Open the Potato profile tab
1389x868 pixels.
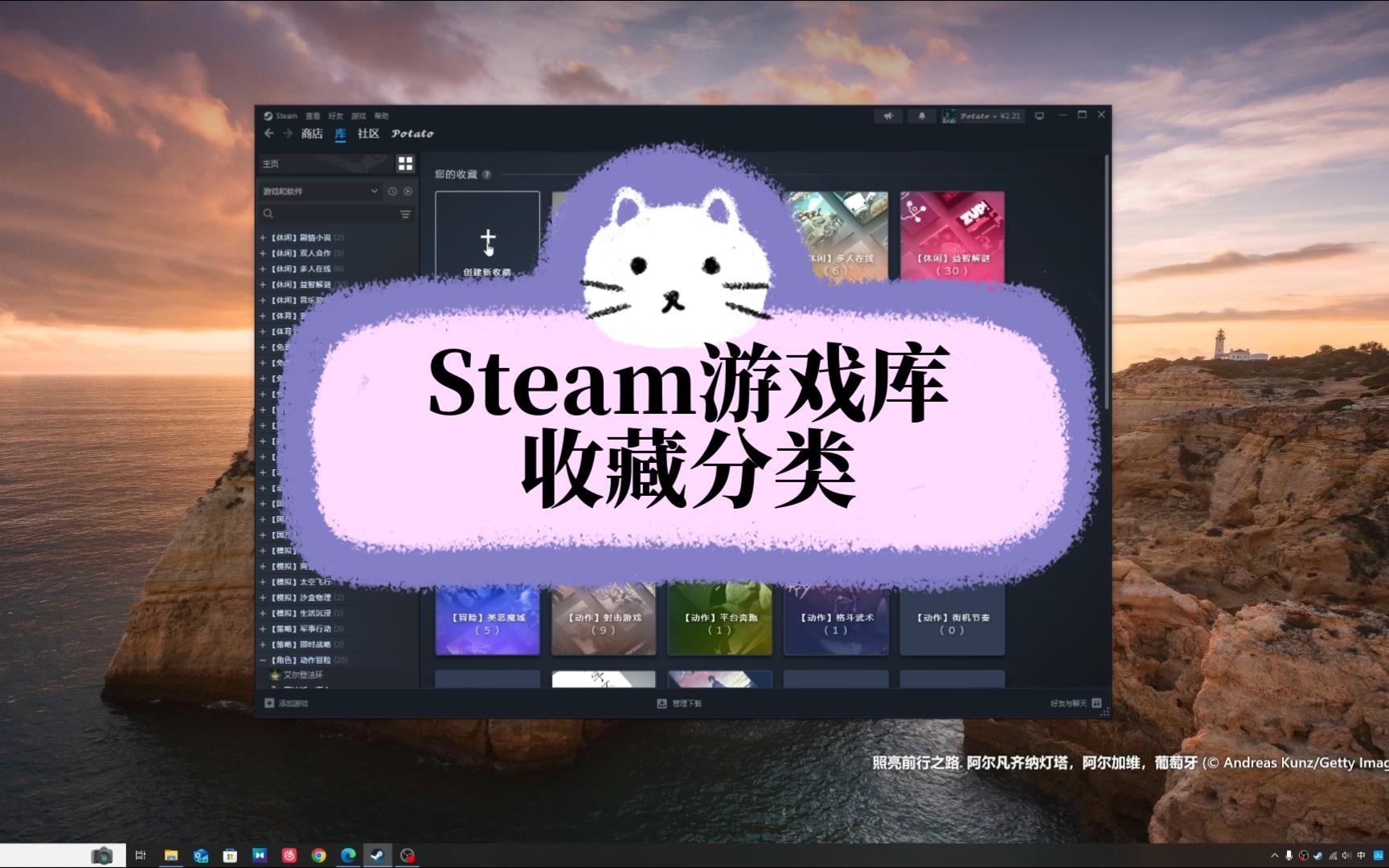[x=412, y=133]
